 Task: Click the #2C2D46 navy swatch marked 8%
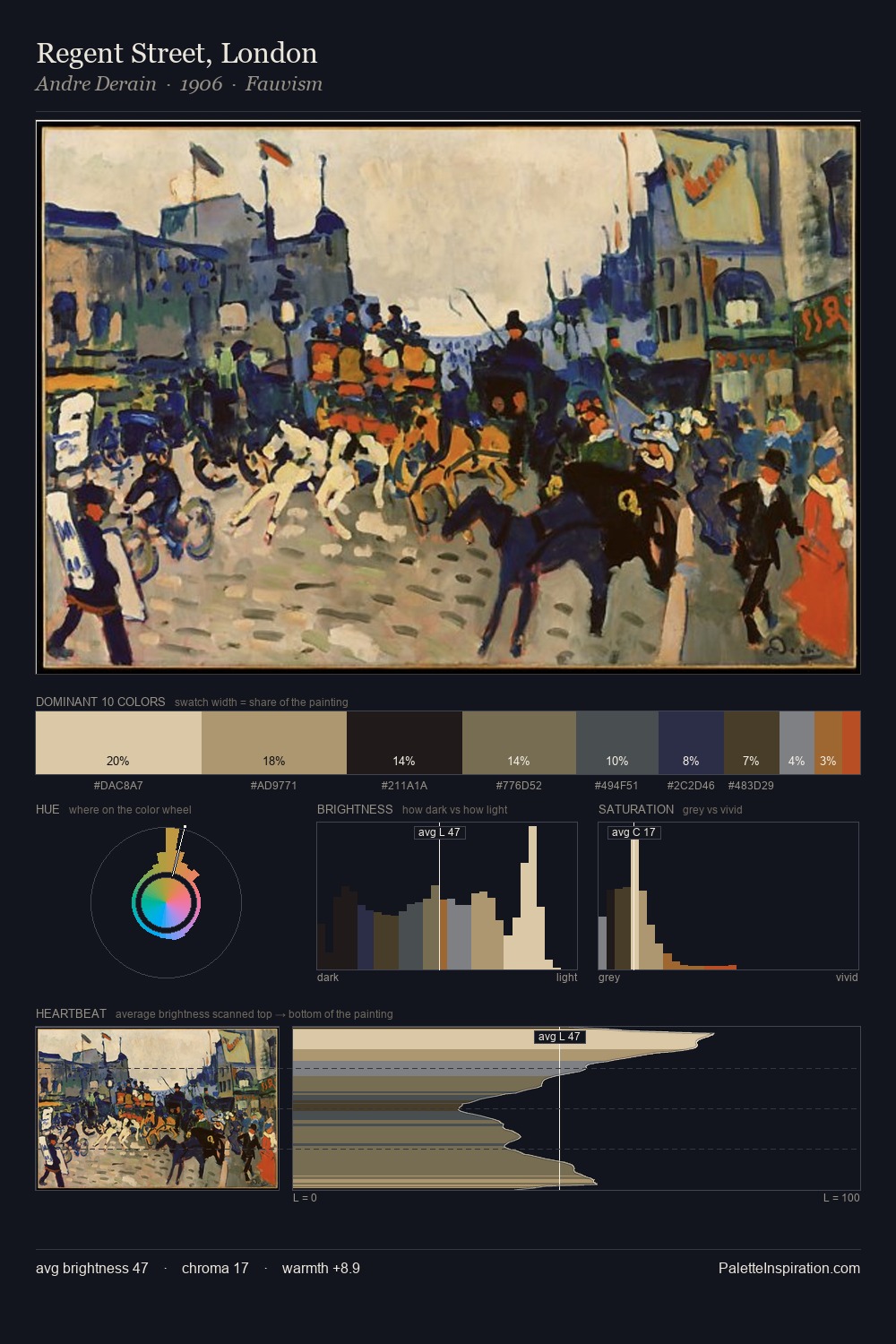691,742
